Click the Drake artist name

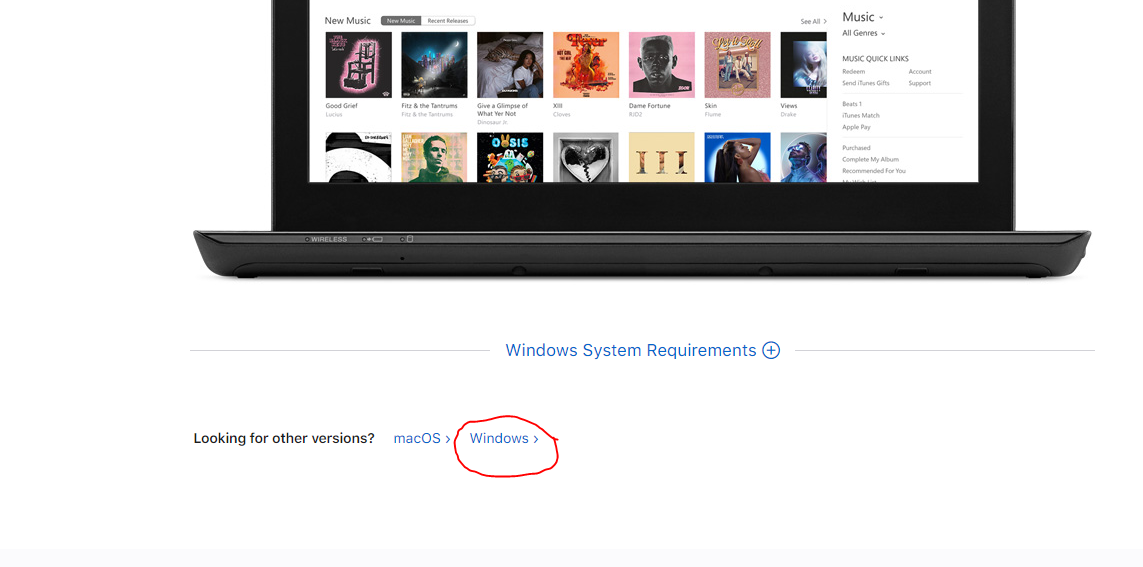tap(788, 114)
